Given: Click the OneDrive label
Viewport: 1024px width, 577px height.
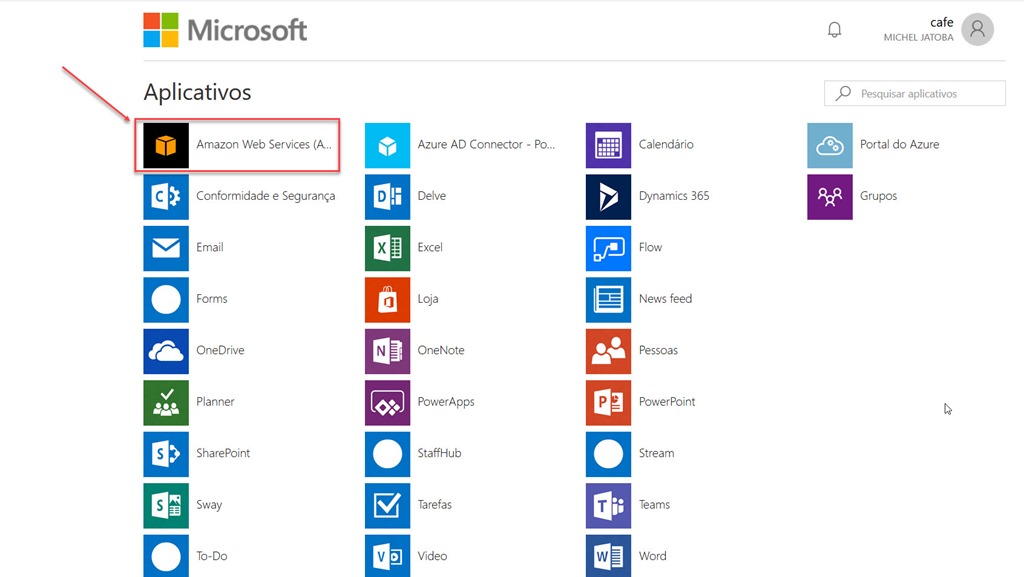Looking at the screenshot, I should 220,350.
